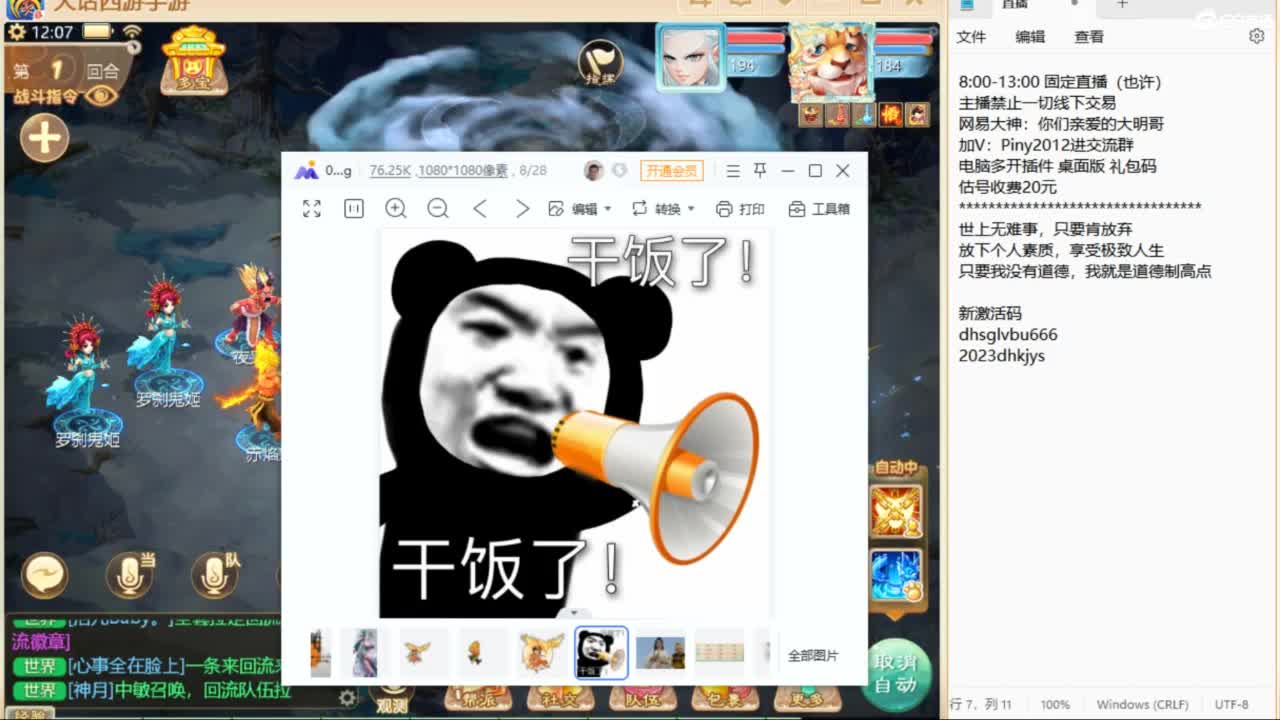Click the 估号收费20元 text line
This screenshot has width=1280, height=720.
tap(1008, 187)
